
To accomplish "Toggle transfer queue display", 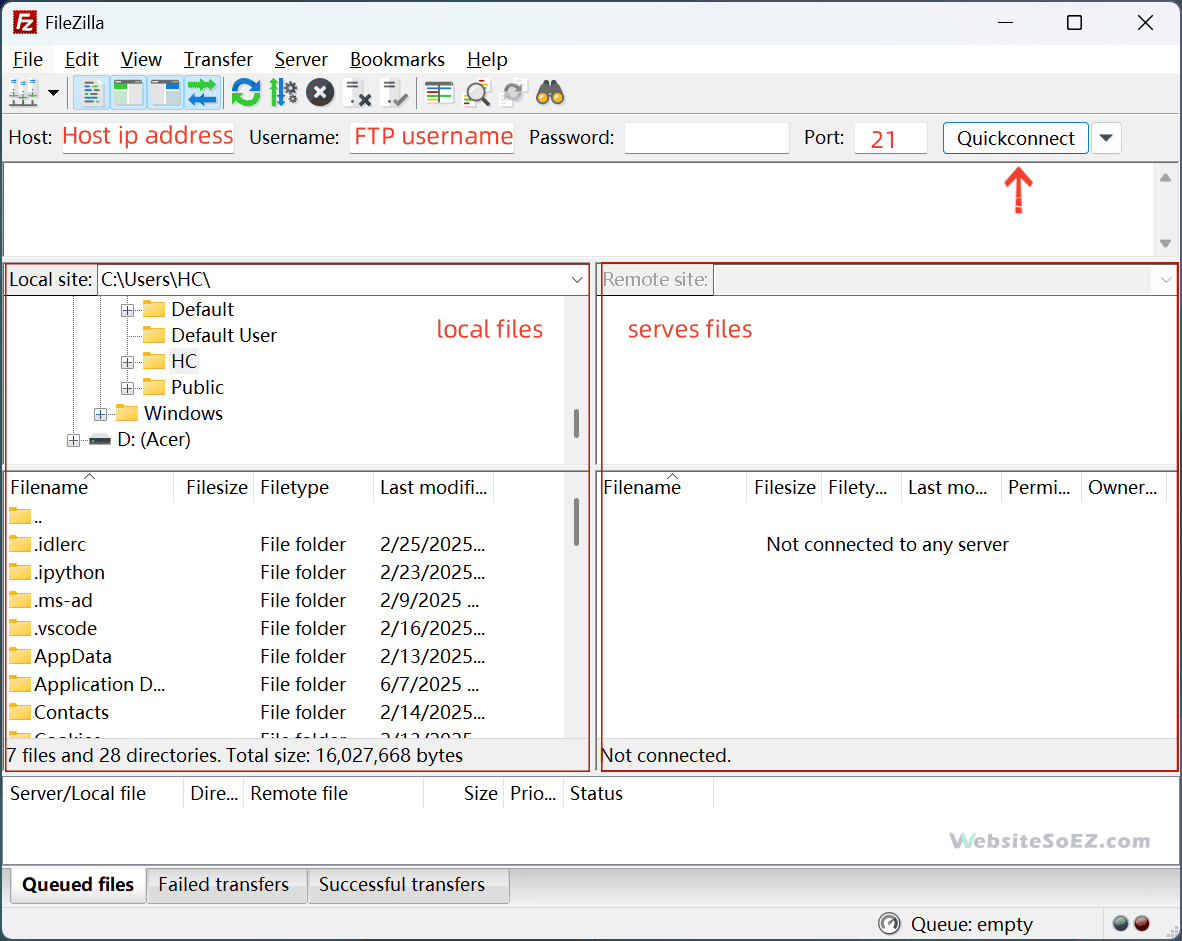I will (202, 93).
